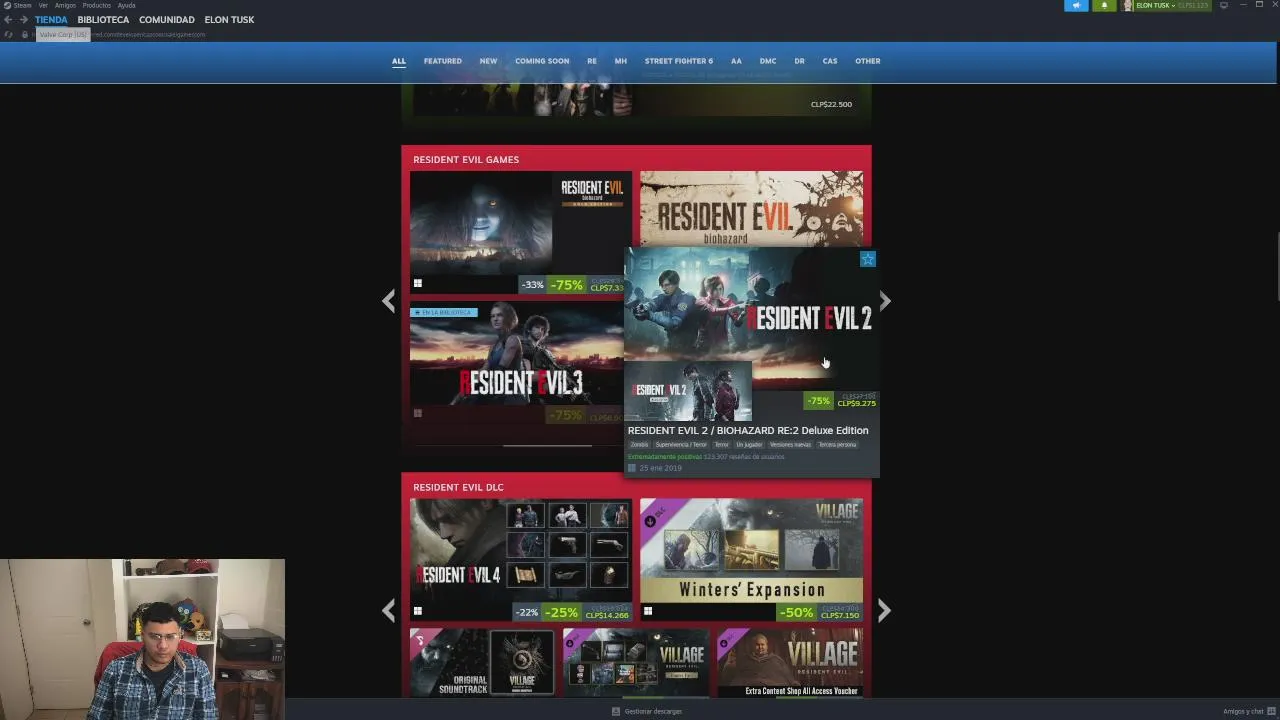Image resolution: width=1280 pixels, height=720 pixels.
Task: Open the Winters' Expansion DLC card
Action: coord(751,560)
